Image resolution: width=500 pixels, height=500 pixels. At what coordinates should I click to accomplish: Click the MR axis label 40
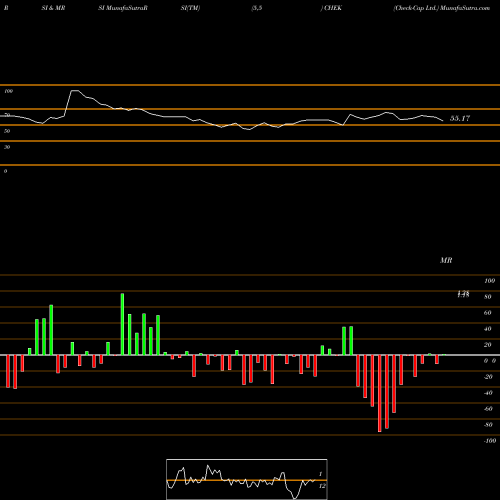pos(488,329)
